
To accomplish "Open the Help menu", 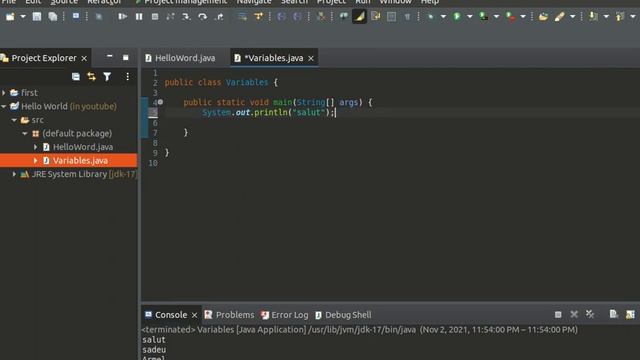I will [430, 2].
